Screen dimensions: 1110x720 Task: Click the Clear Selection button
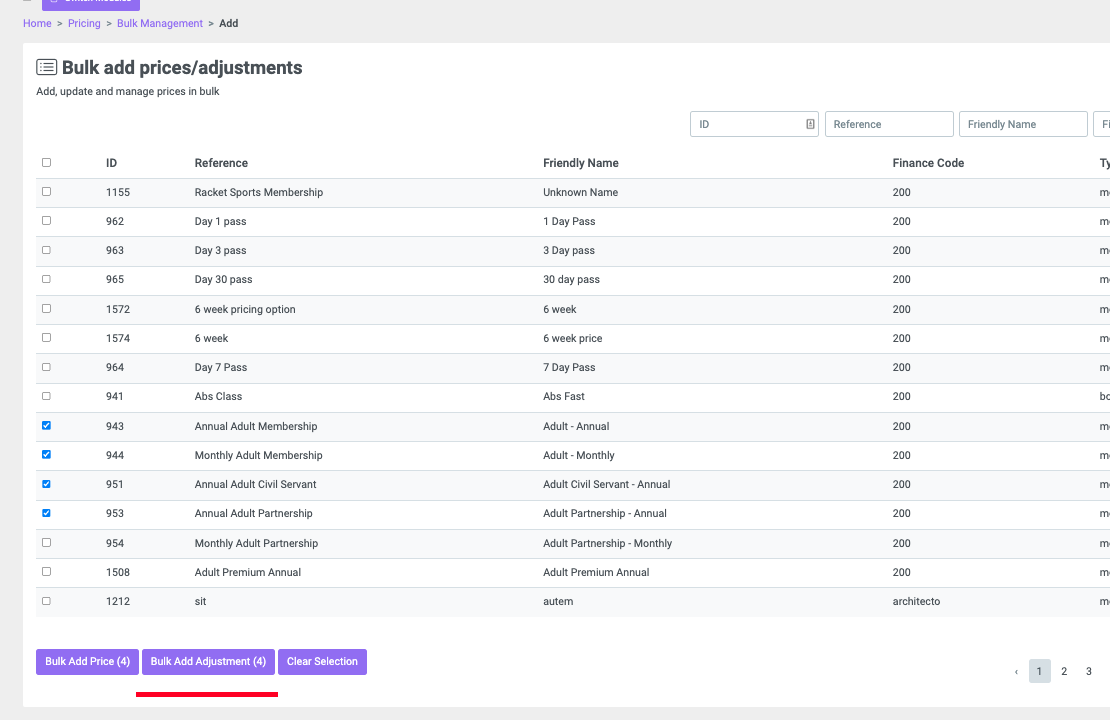click(322, 661)
